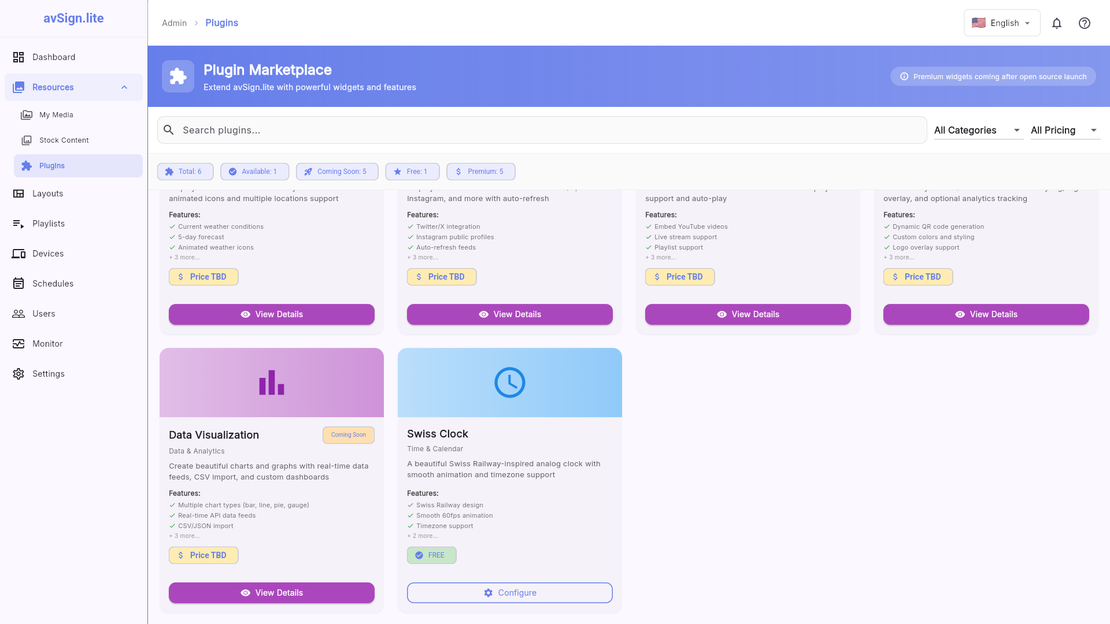The height and width of the screenshot is (624, 1110).
Task: Go to Layouts page
Action: pos(74,193)
